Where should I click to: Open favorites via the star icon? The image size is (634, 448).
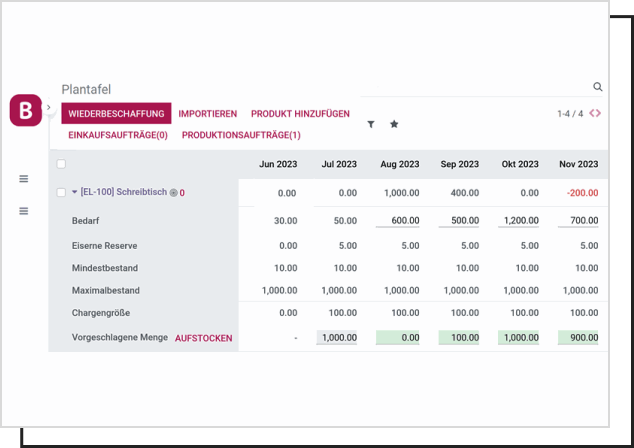(x=394, y=124)
